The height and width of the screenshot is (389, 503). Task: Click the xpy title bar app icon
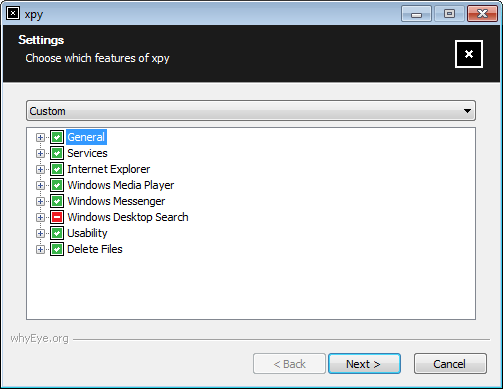[13, 14]
